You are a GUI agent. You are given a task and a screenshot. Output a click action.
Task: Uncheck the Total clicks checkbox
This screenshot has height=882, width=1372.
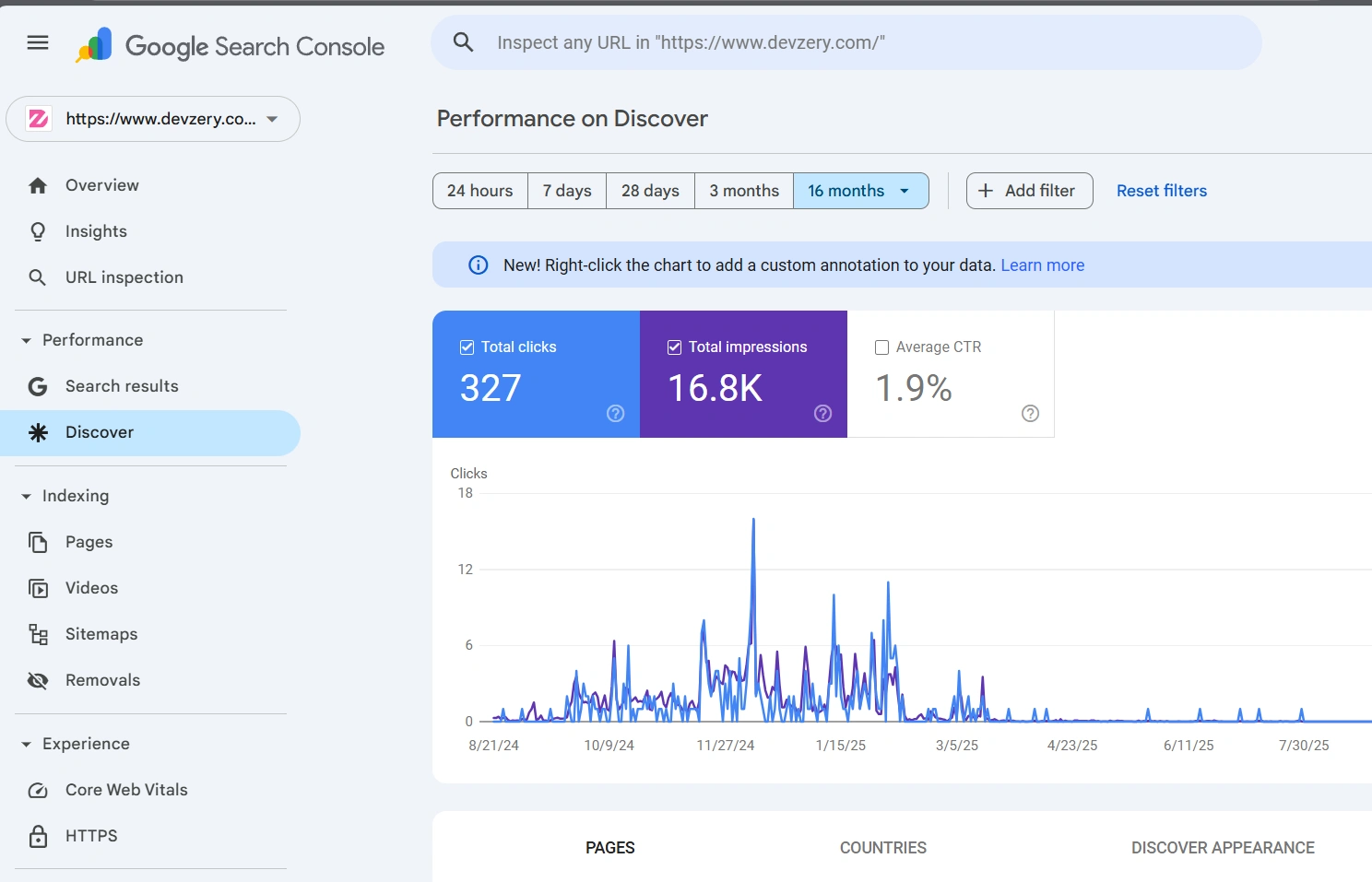pos(467,347)
